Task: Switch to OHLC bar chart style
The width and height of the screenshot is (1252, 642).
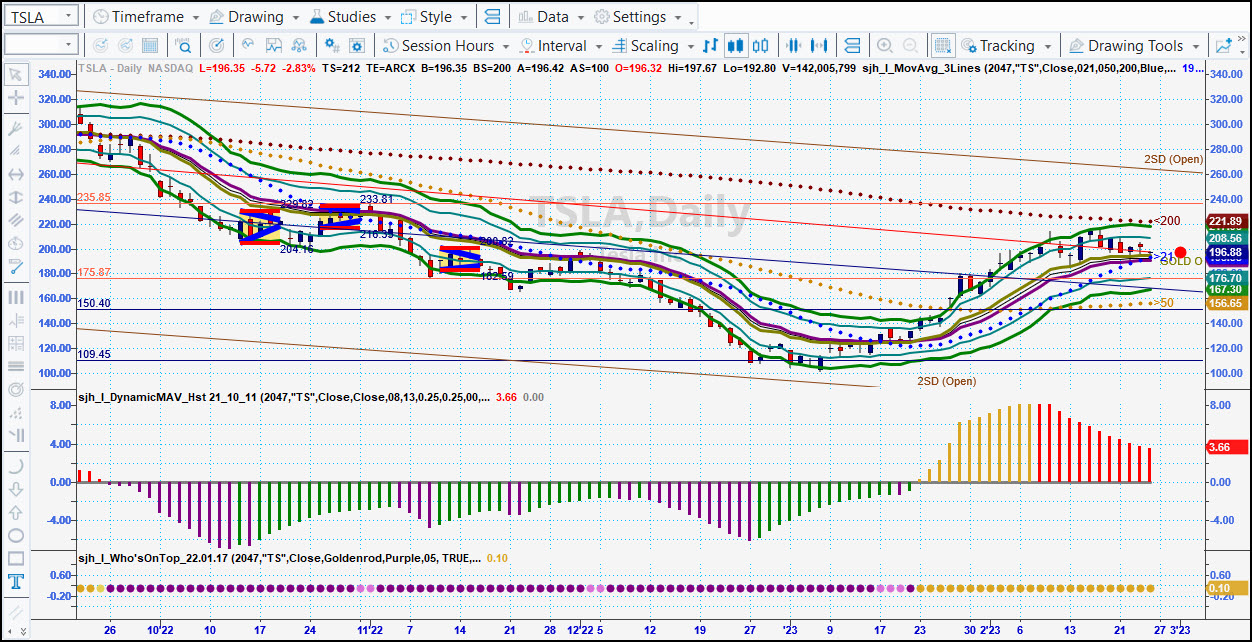Action: (x=711, y=45)
